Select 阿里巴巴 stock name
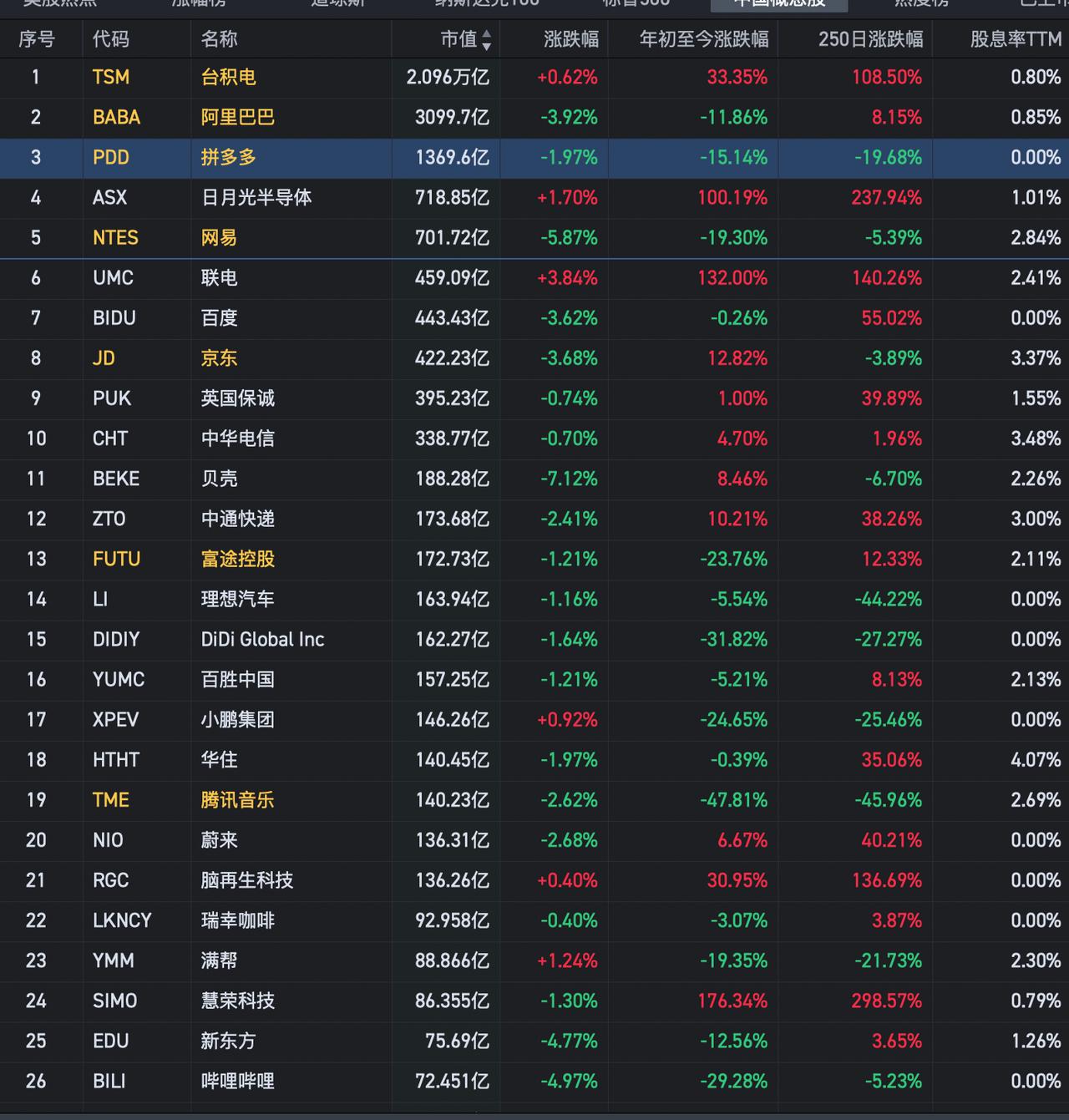1069x1120 pixels. click(x=237, y=117)
